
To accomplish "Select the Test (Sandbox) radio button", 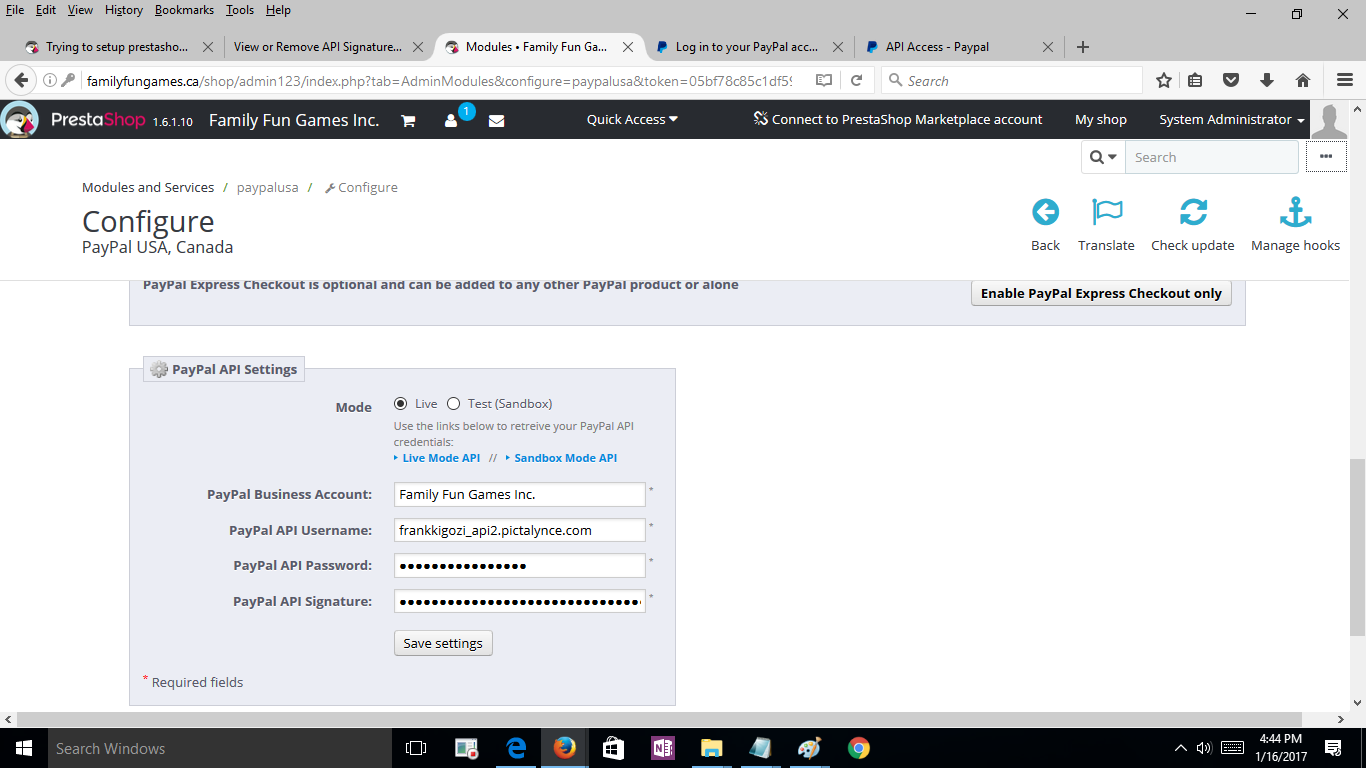I will [x=454, y=404].
